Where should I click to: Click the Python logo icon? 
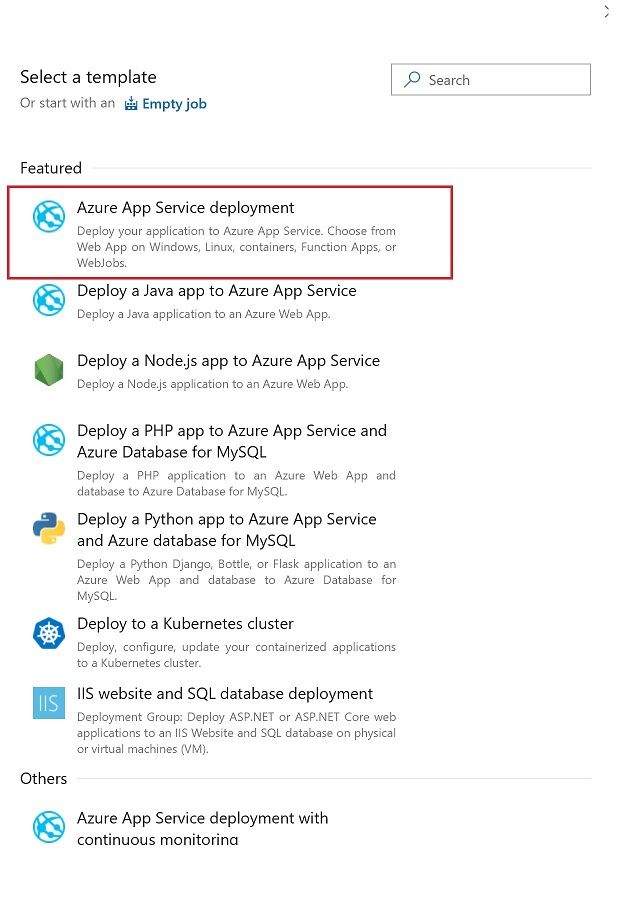[x=49, y=529]
